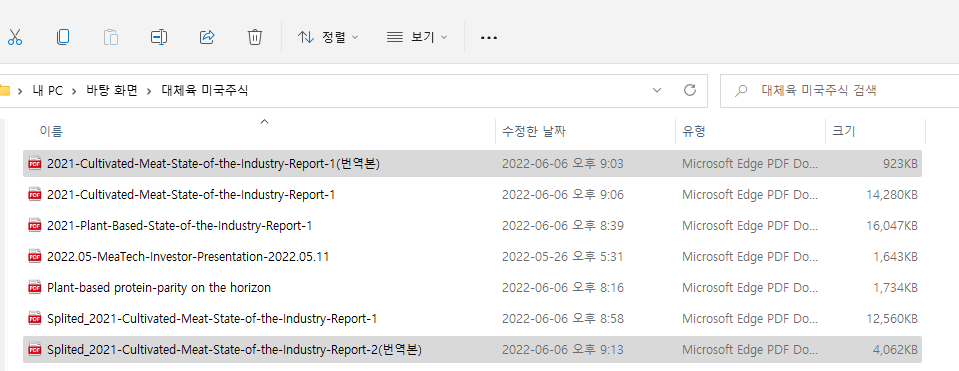Click the Delete trash can icon
The width and height of the screenshot is (959, 371).
click(x=255, y=37)
